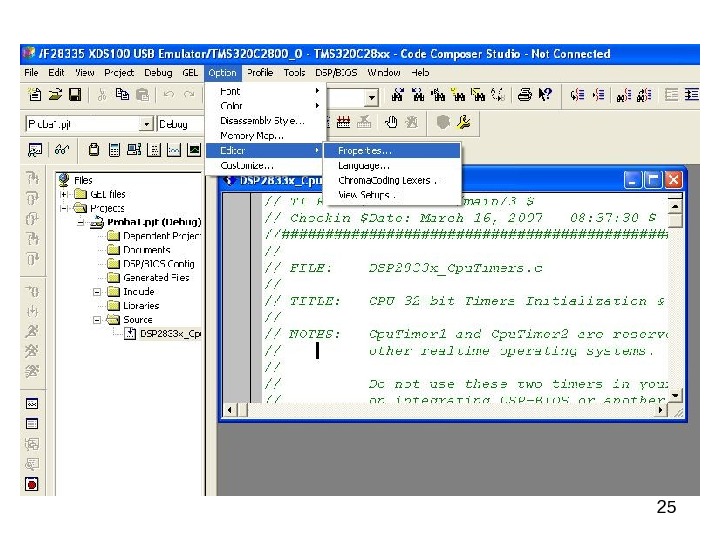Expand the GEL files tree node
720x540 pixels.
[64, 194]
